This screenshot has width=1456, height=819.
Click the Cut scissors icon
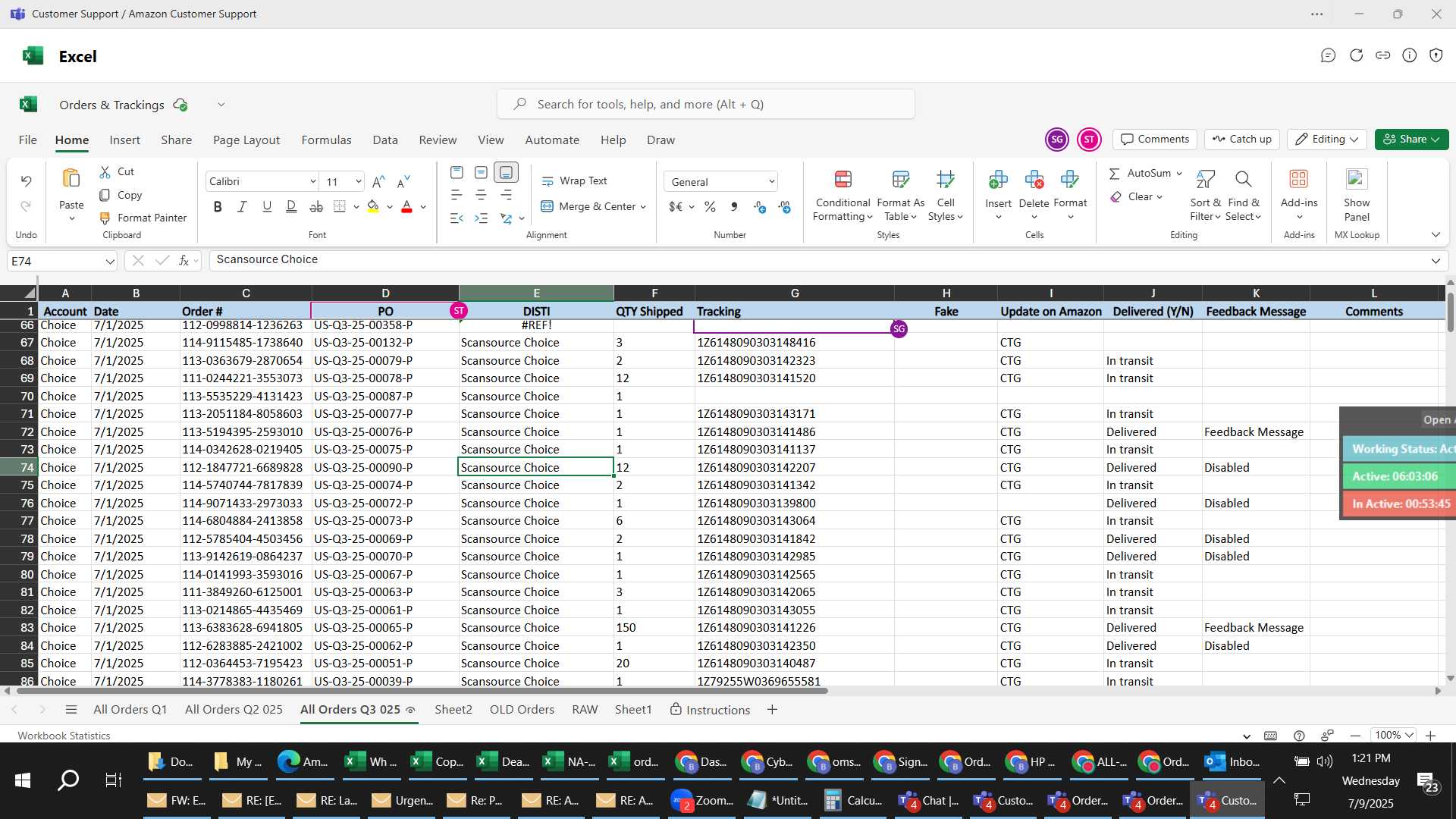(x=105, y=172)
